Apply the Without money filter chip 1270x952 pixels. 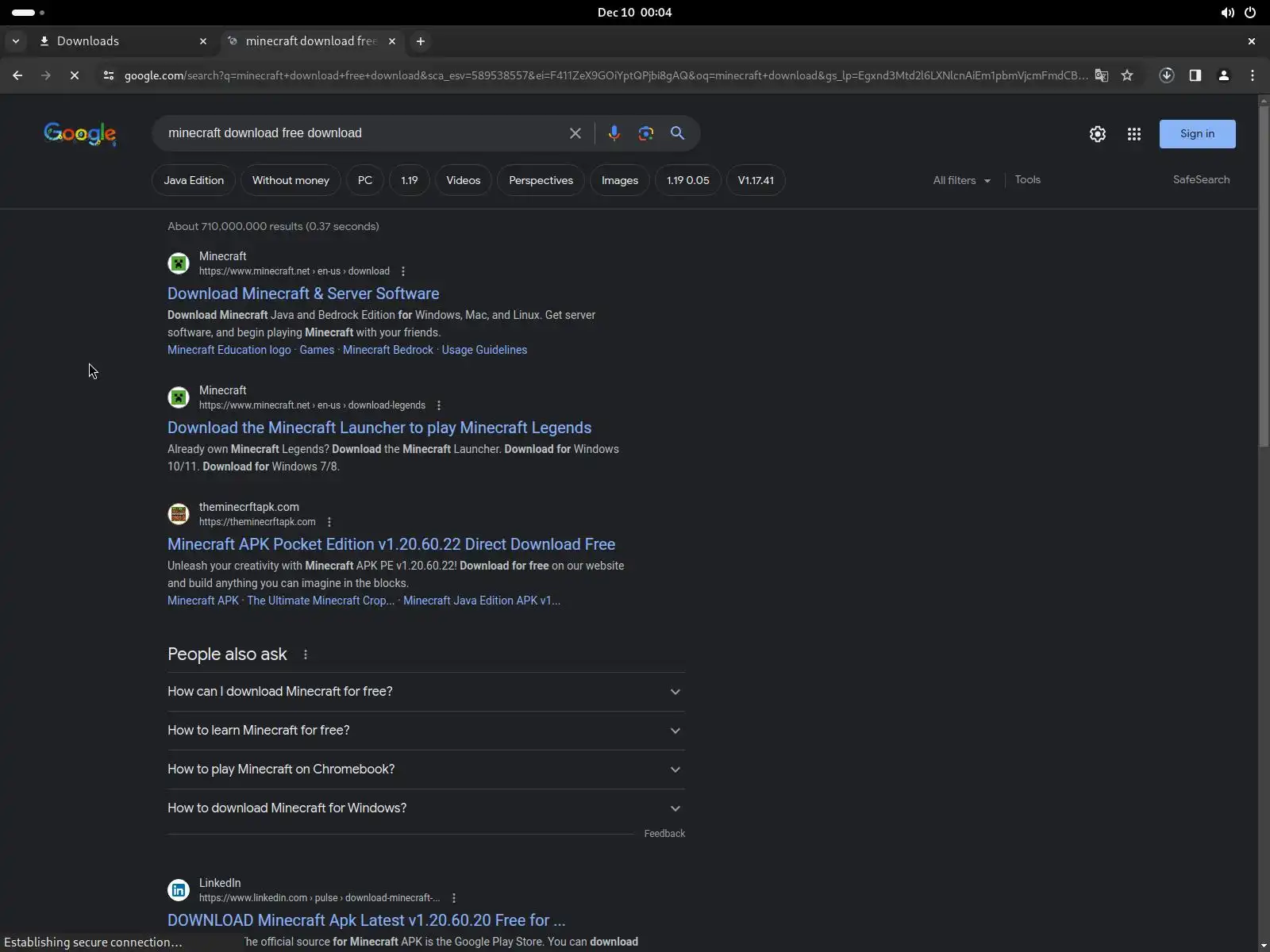click(x=291, y=180)
